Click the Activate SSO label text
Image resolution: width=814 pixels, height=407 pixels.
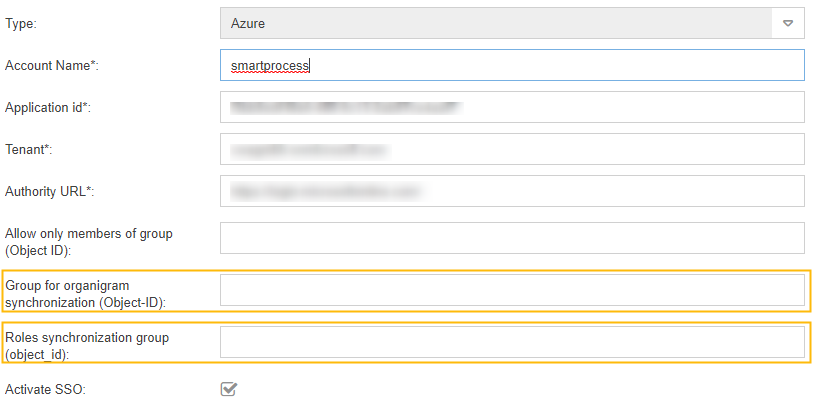tap(45, 388)
